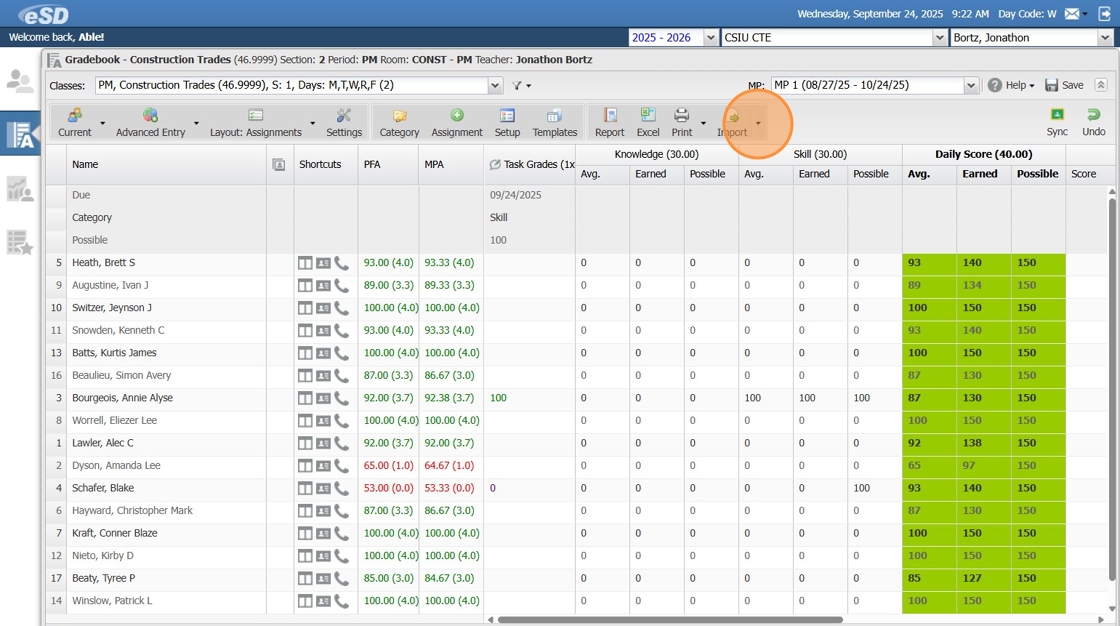Open the Help menu
This screenshot has height=626, width=1120.
1011,86
